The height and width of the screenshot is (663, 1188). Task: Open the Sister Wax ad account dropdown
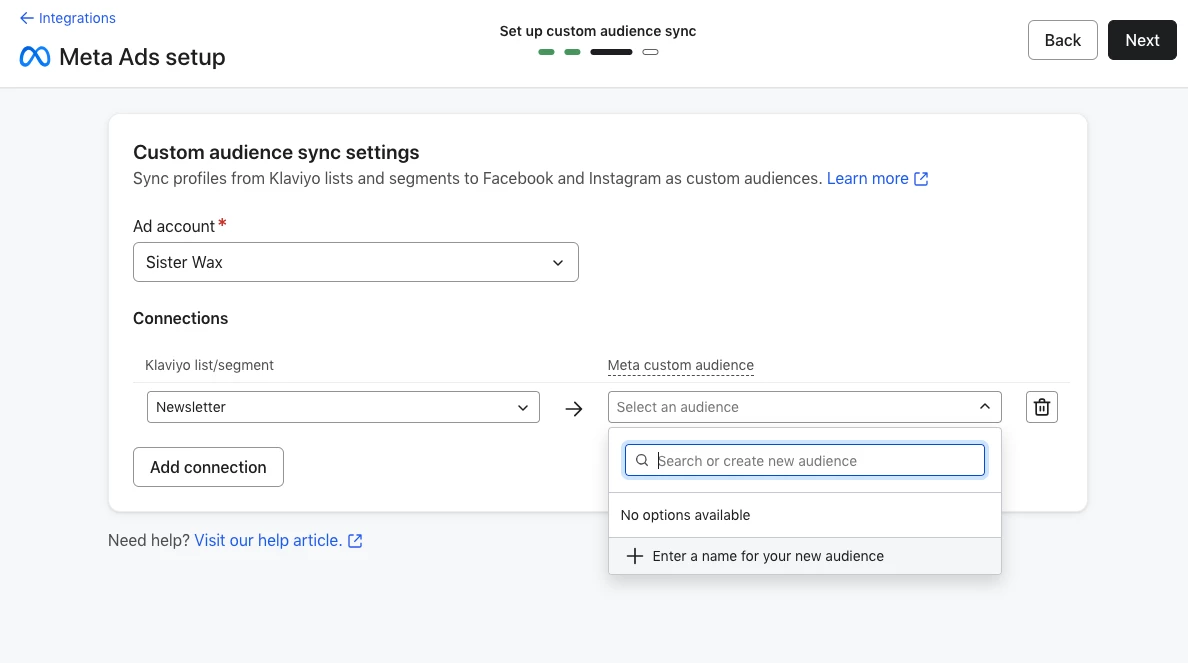pos(355,262)
